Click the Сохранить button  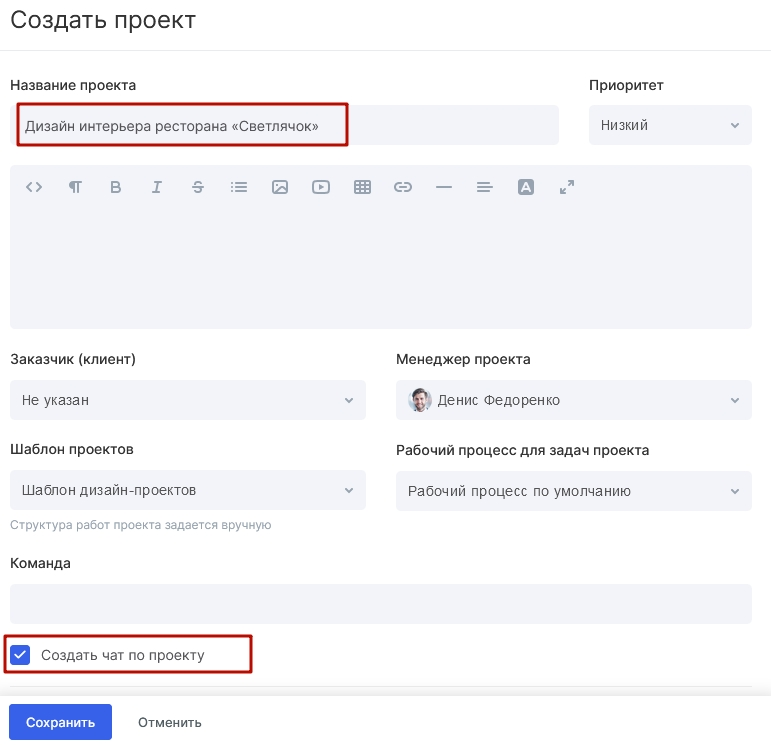tap(60, 722)
